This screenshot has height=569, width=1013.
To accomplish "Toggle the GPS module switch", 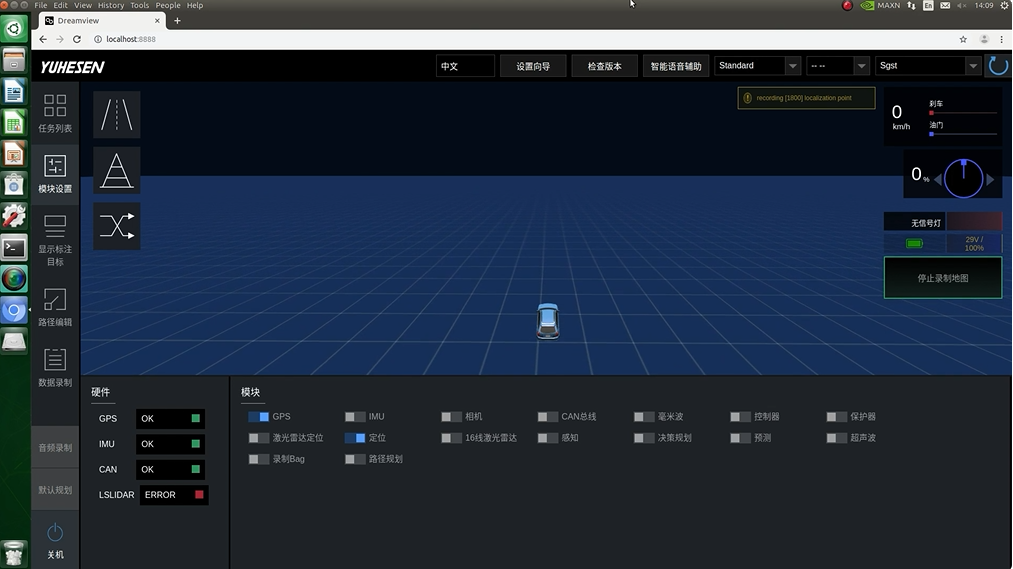I will [x=258, y=417].
